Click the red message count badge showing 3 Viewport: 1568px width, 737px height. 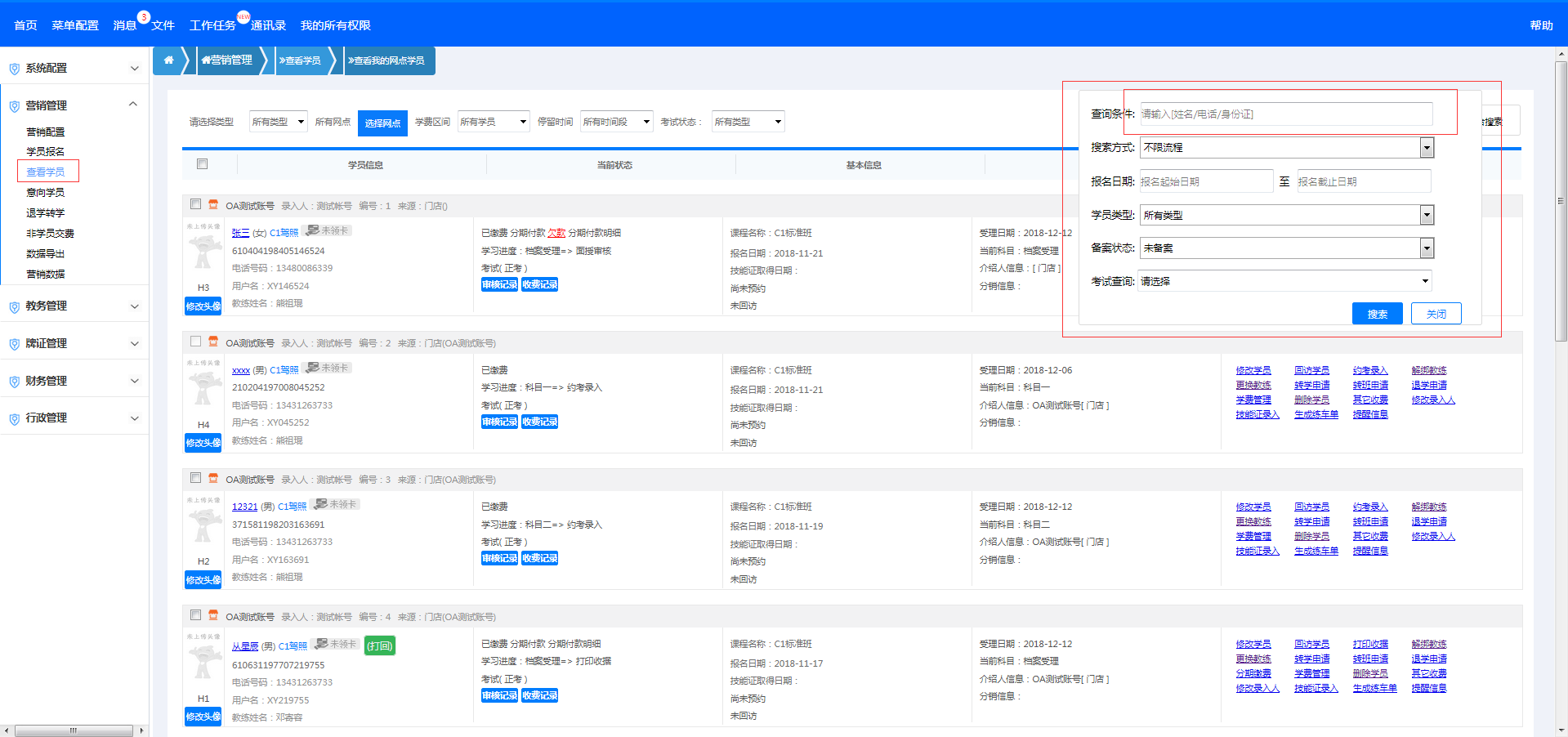(x=144, y=17)
